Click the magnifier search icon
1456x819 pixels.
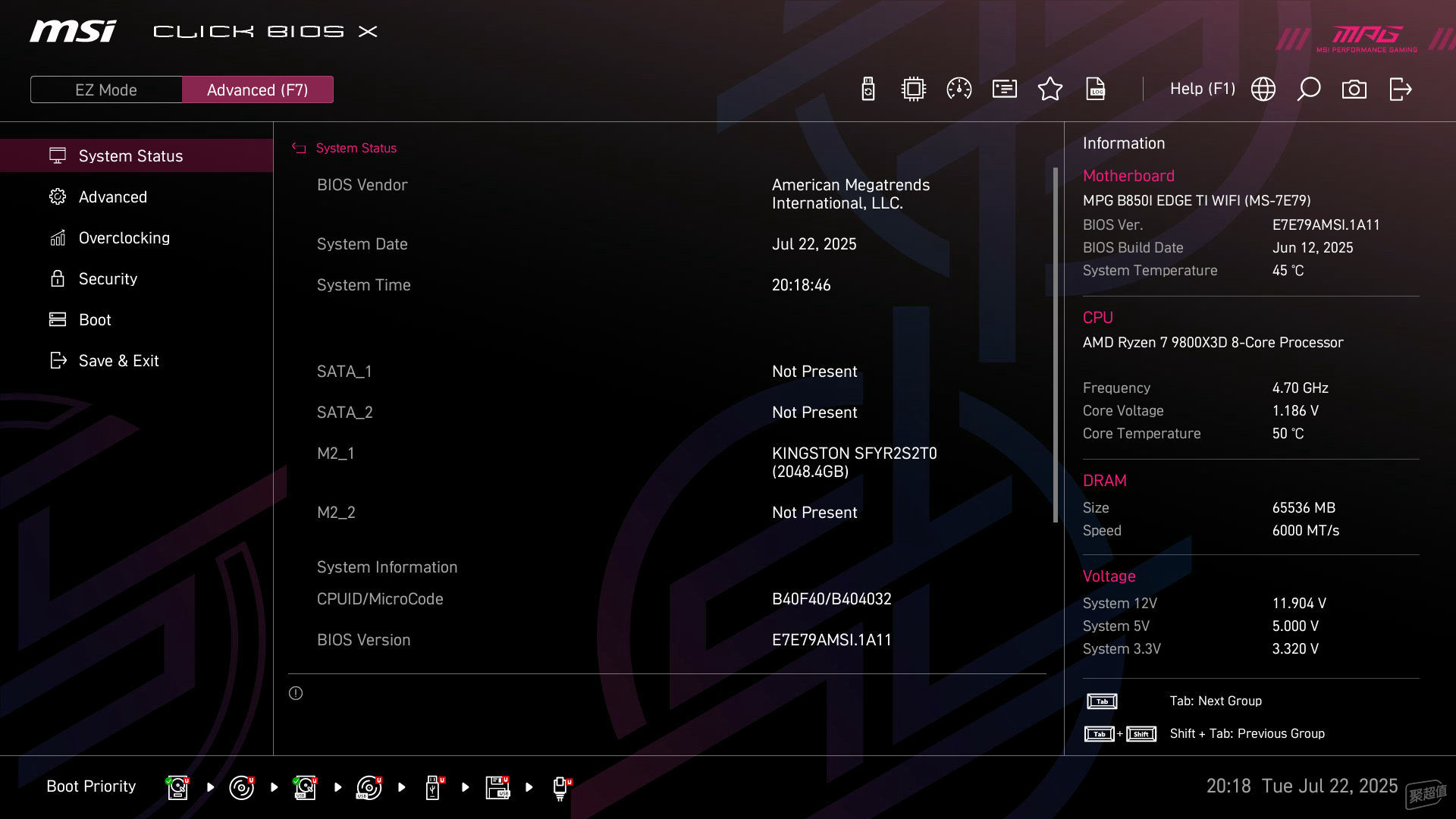pyautogui.click(x=1309, y=89)
